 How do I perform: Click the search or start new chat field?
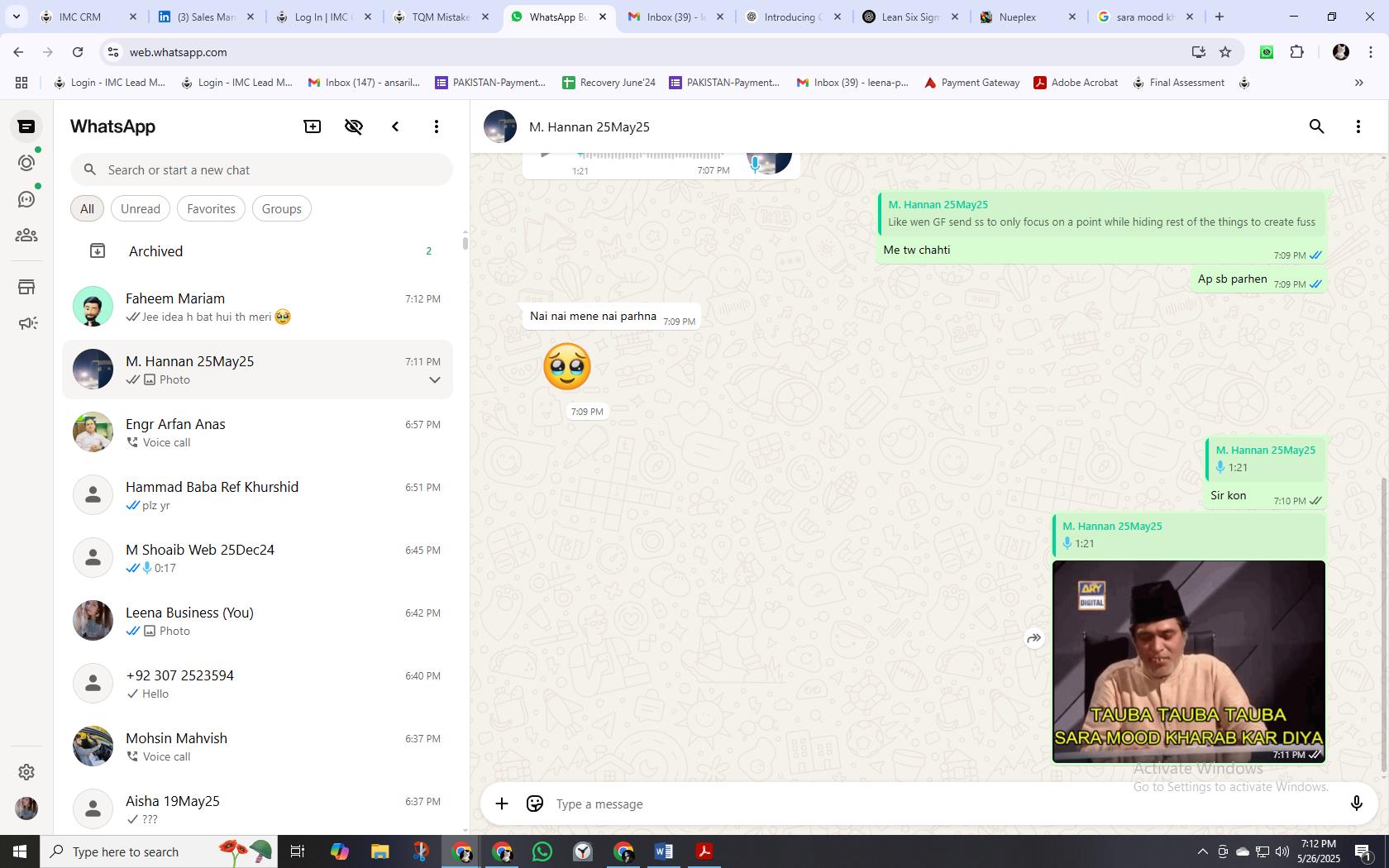pyautogui.click(x=261, y=169)
